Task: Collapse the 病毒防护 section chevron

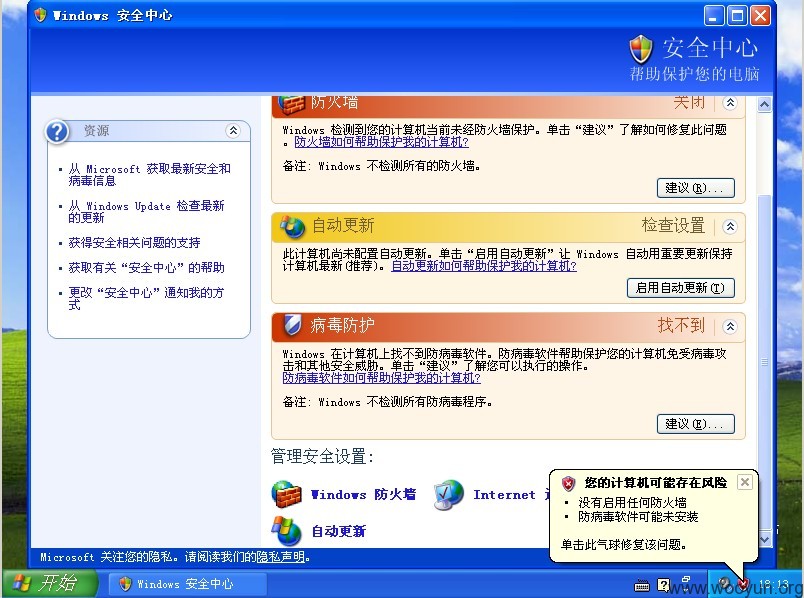Action: 730,326
